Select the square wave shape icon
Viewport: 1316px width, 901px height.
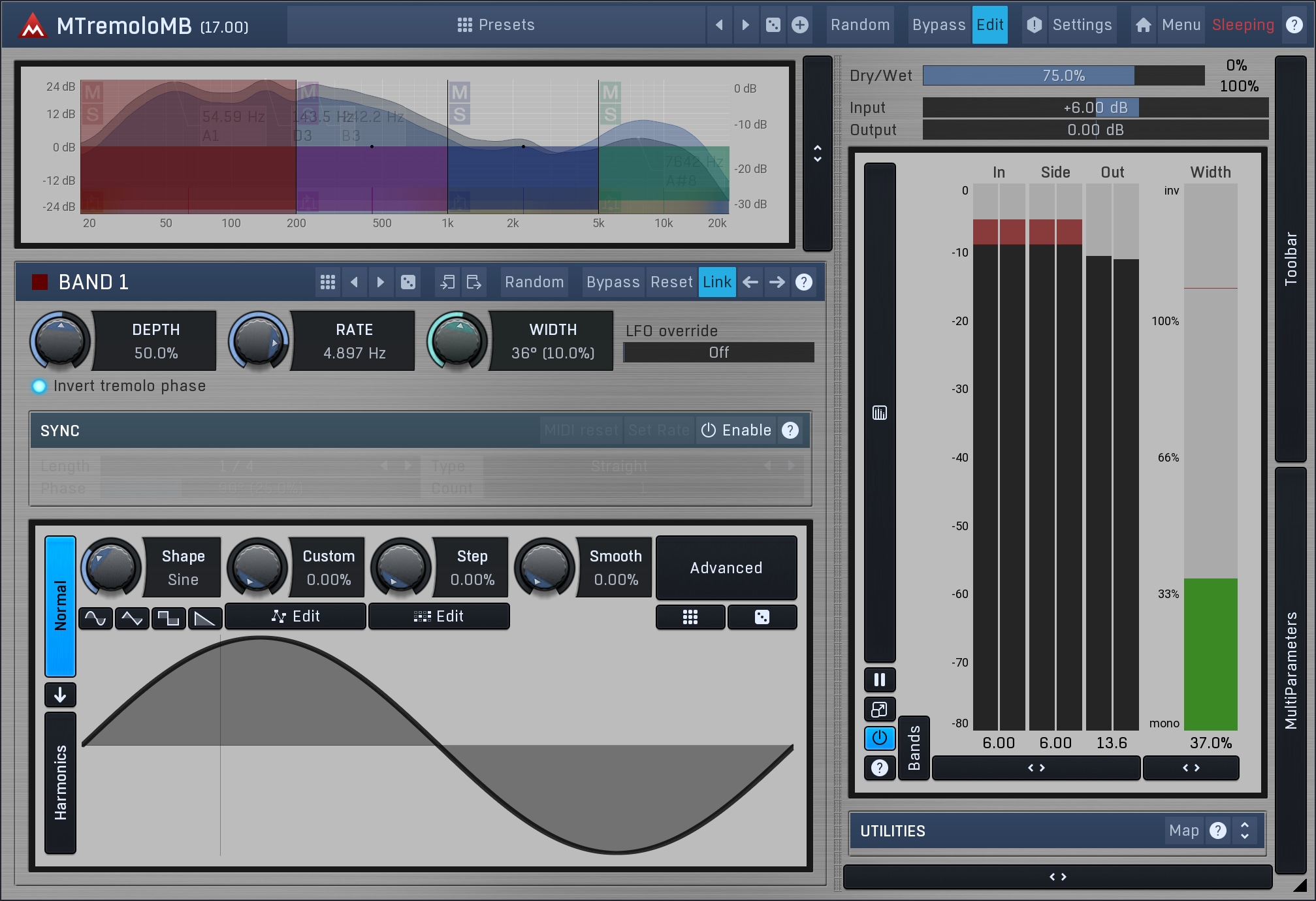point(169,618)
